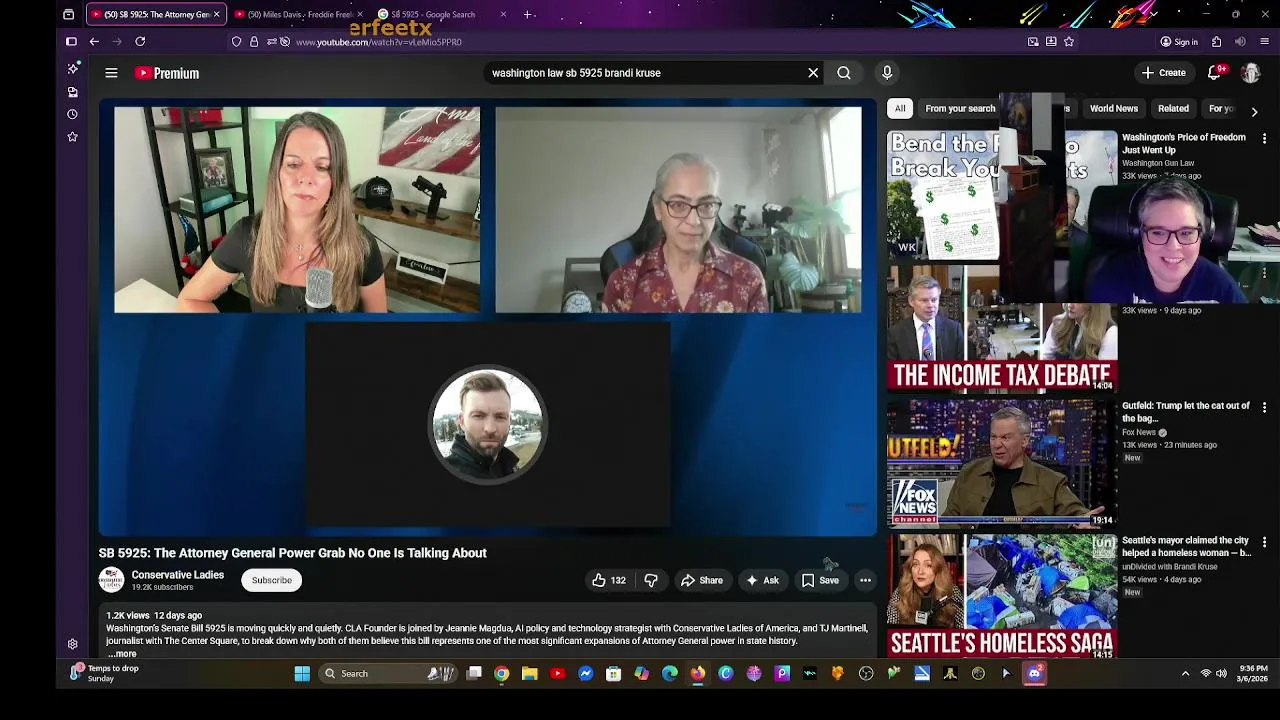Show hidden system tray icons
The width and height of the screenshot is (1280, 720).
pos(1185,674)
